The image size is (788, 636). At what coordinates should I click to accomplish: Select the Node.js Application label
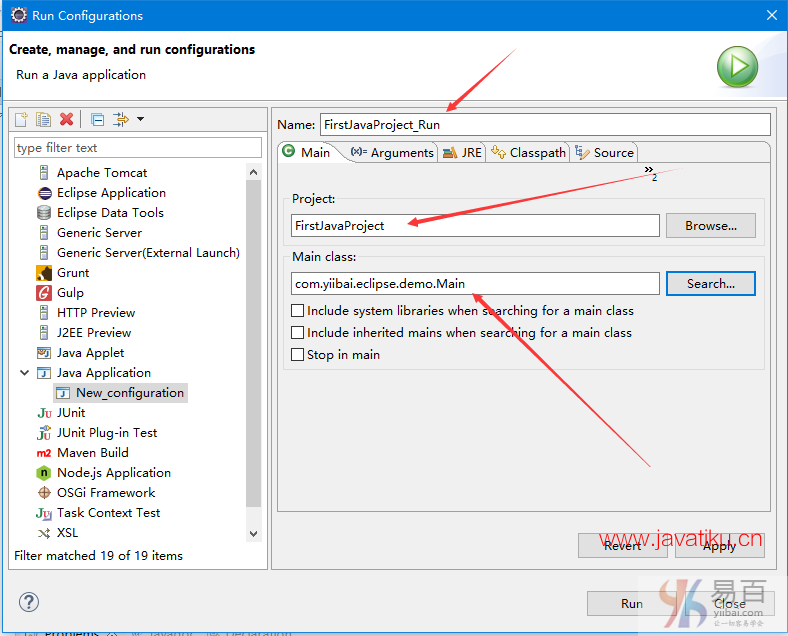[x=114, y=473]
